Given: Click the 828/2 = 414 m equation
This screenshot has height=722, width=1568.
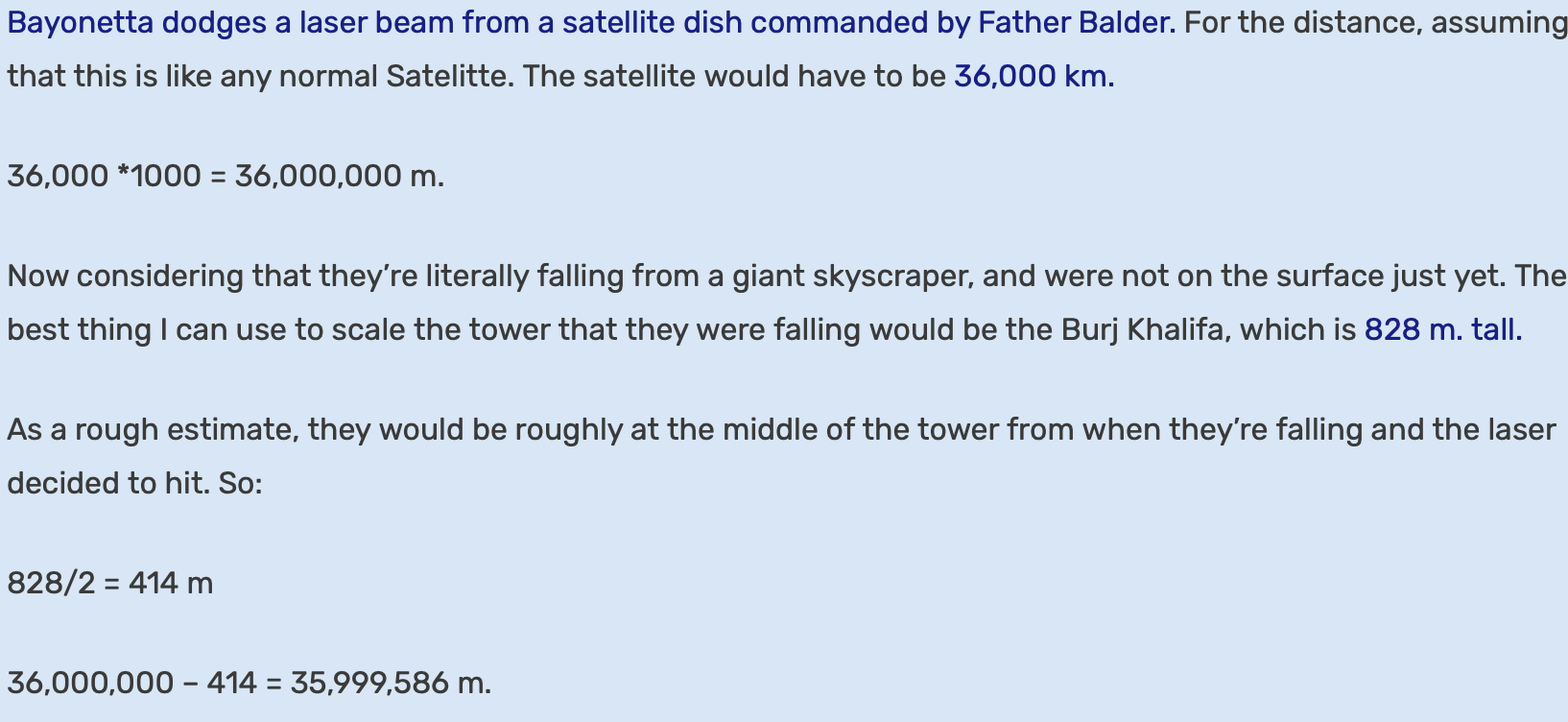Looking at the screenshot, I should [110, 583].
